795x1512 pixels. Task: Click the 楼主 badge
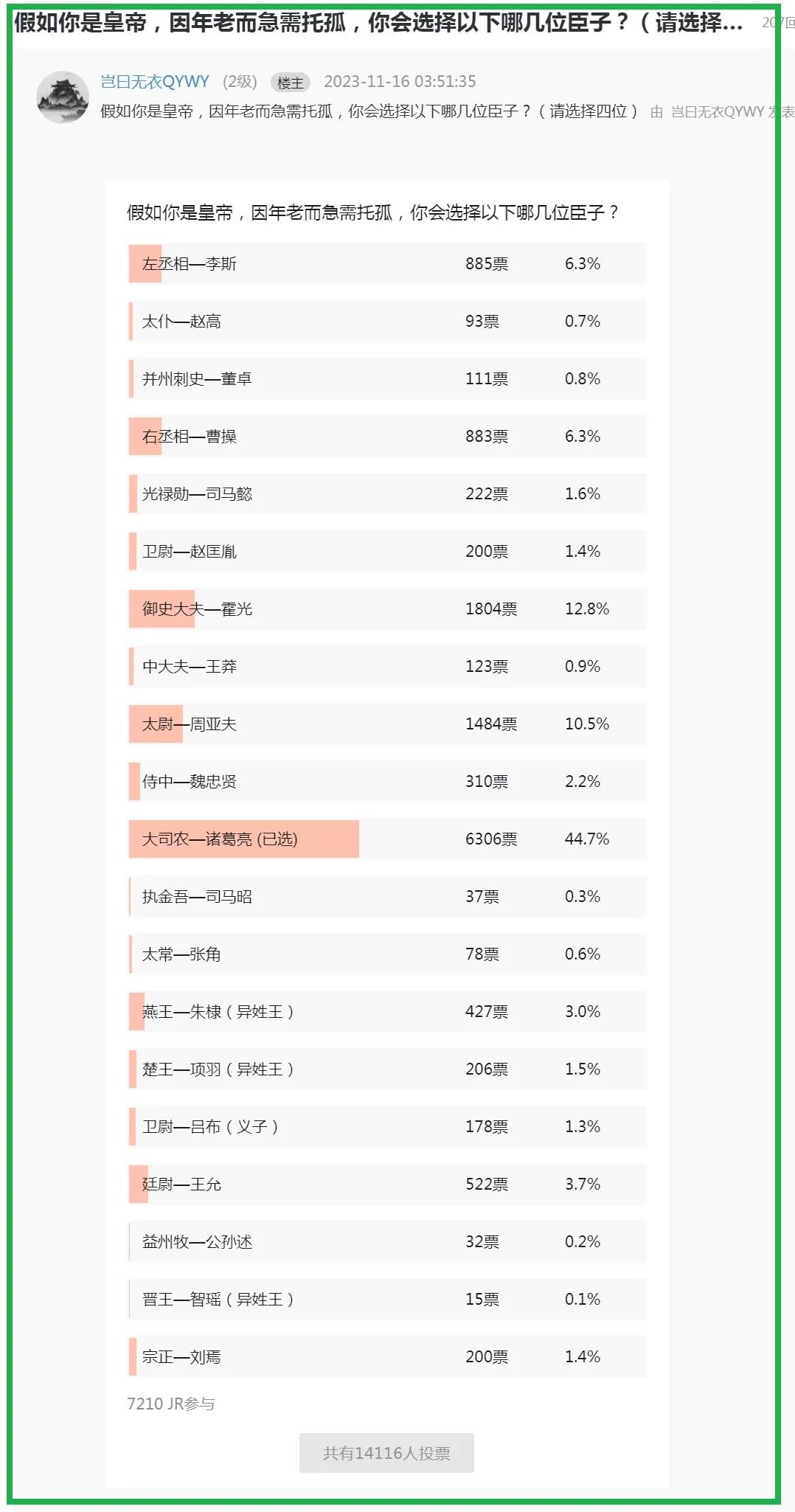tap(291, 83)
